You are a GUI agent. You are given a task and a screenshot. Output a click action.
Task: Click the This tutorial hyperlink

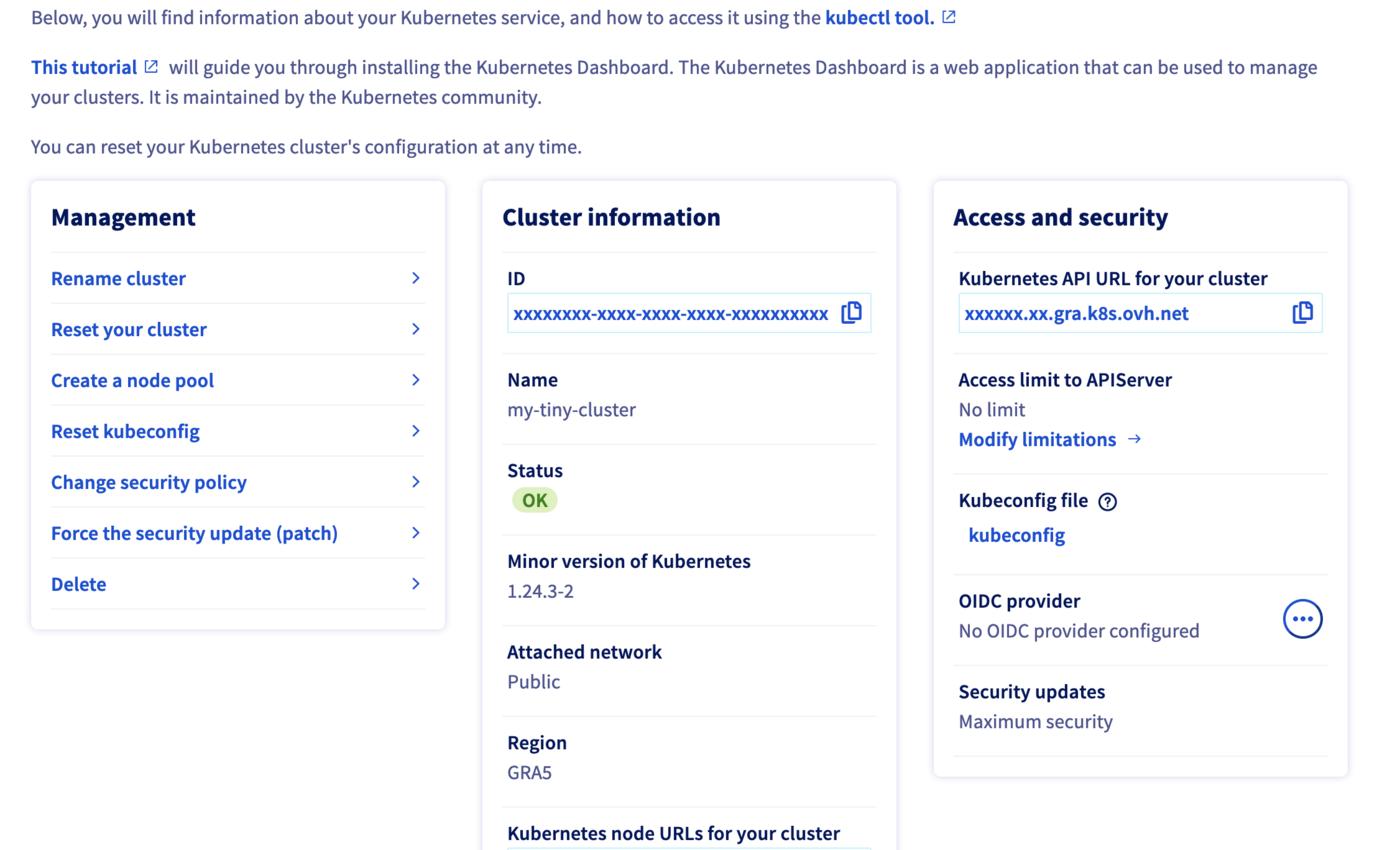click(85, 66)
